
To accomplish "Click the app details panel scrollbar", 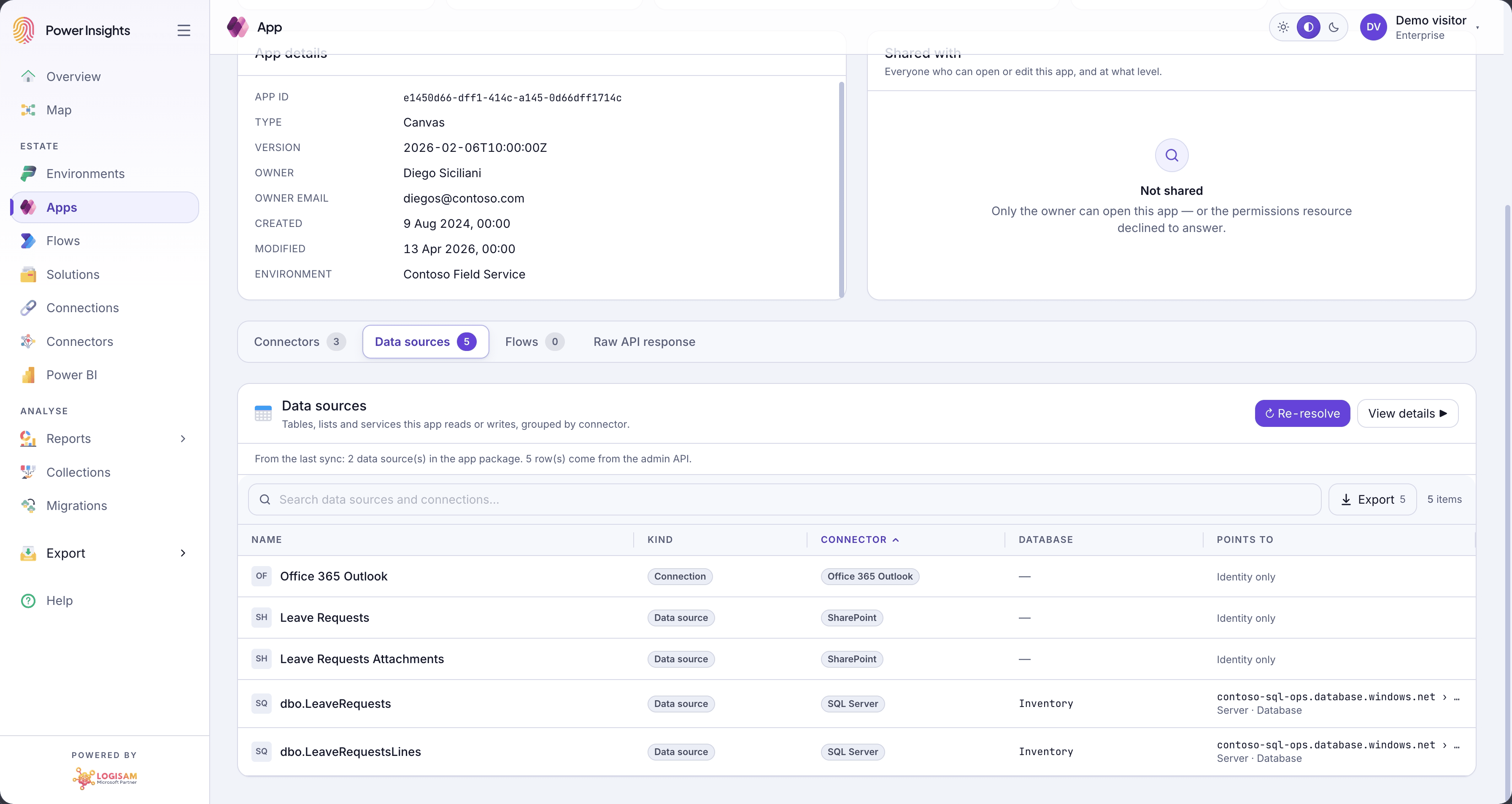I will (x=841, y=189).
